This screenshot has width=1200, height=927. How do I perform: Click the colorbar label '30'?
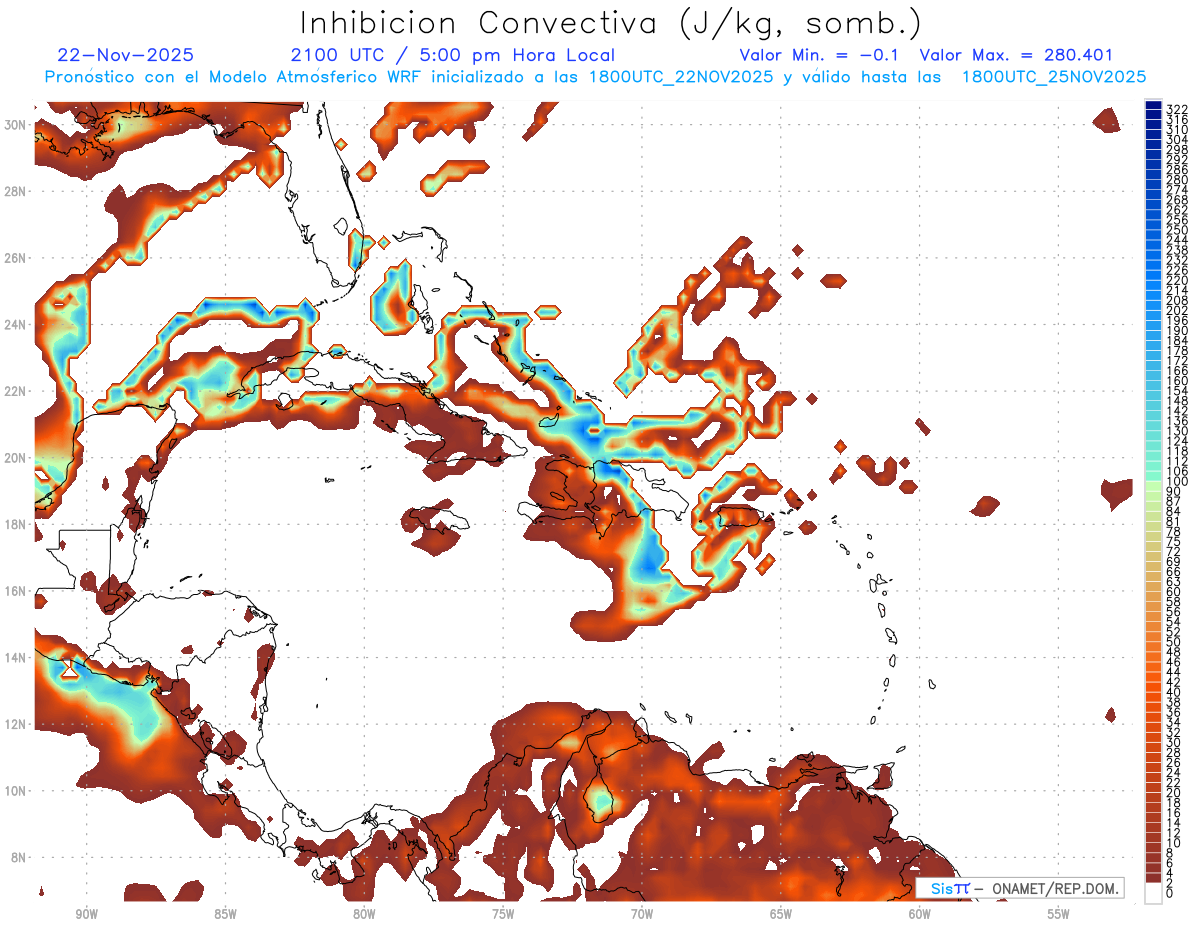pos(1174,742)
